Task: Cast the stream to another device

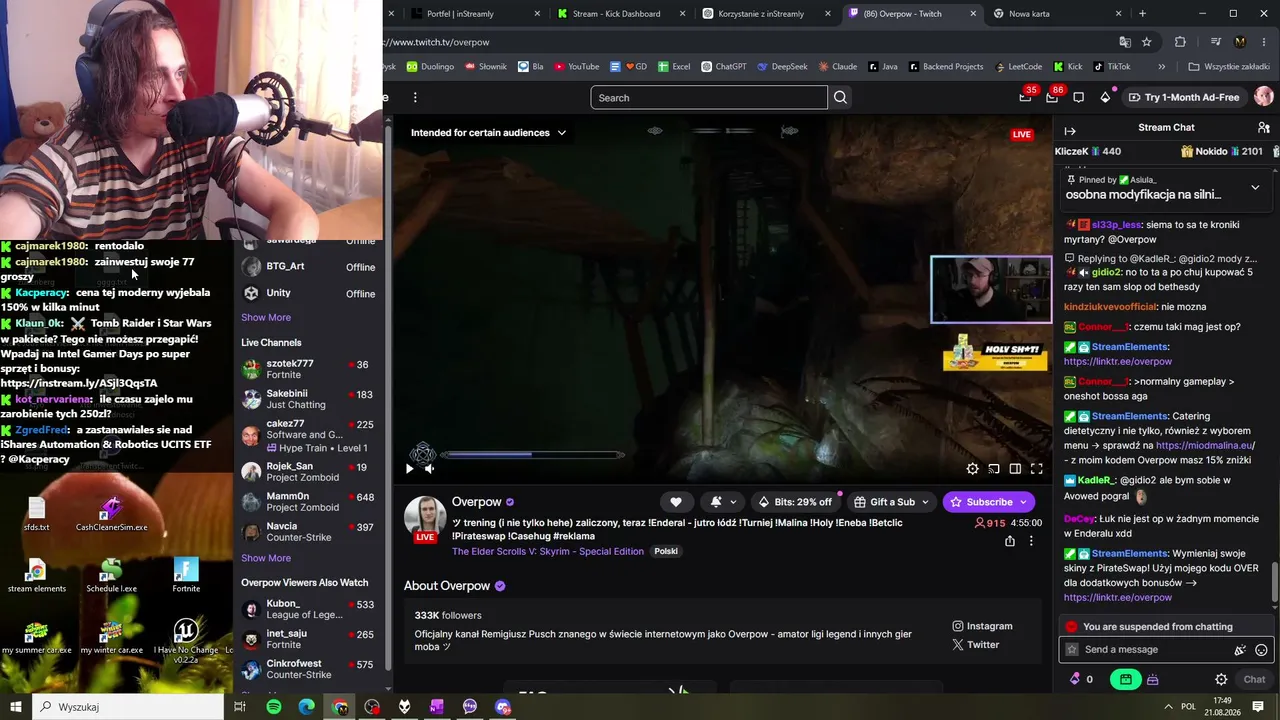Action: [x=994, y=468]
